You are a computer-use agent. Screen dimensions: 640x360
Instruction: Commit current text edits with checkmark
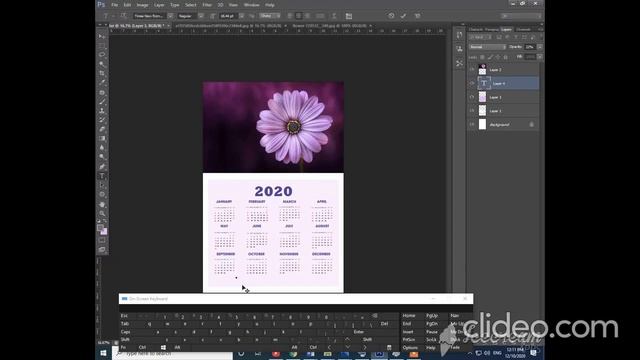point(403,16)
